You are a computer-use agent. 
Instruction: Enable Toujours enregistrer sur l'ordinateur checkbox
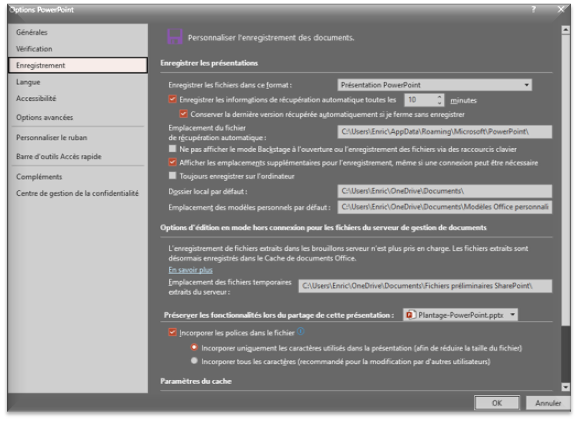pos(172,176)
